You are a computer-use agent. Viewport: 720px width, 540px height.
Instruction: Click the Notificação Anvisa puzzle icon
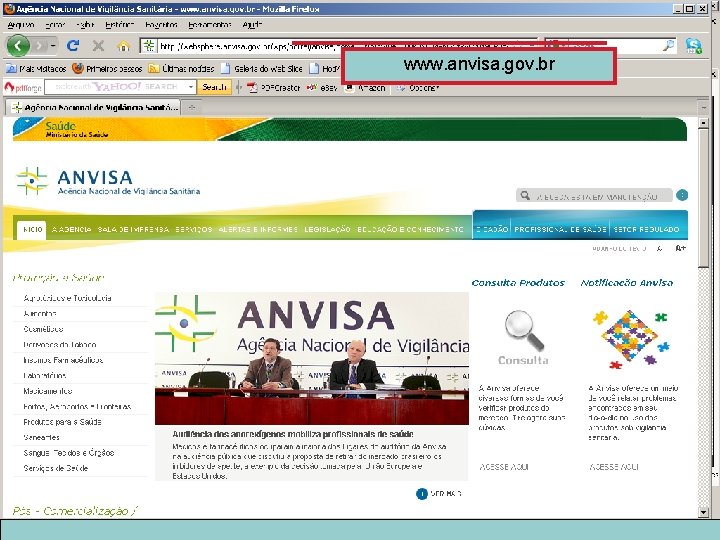631,339
